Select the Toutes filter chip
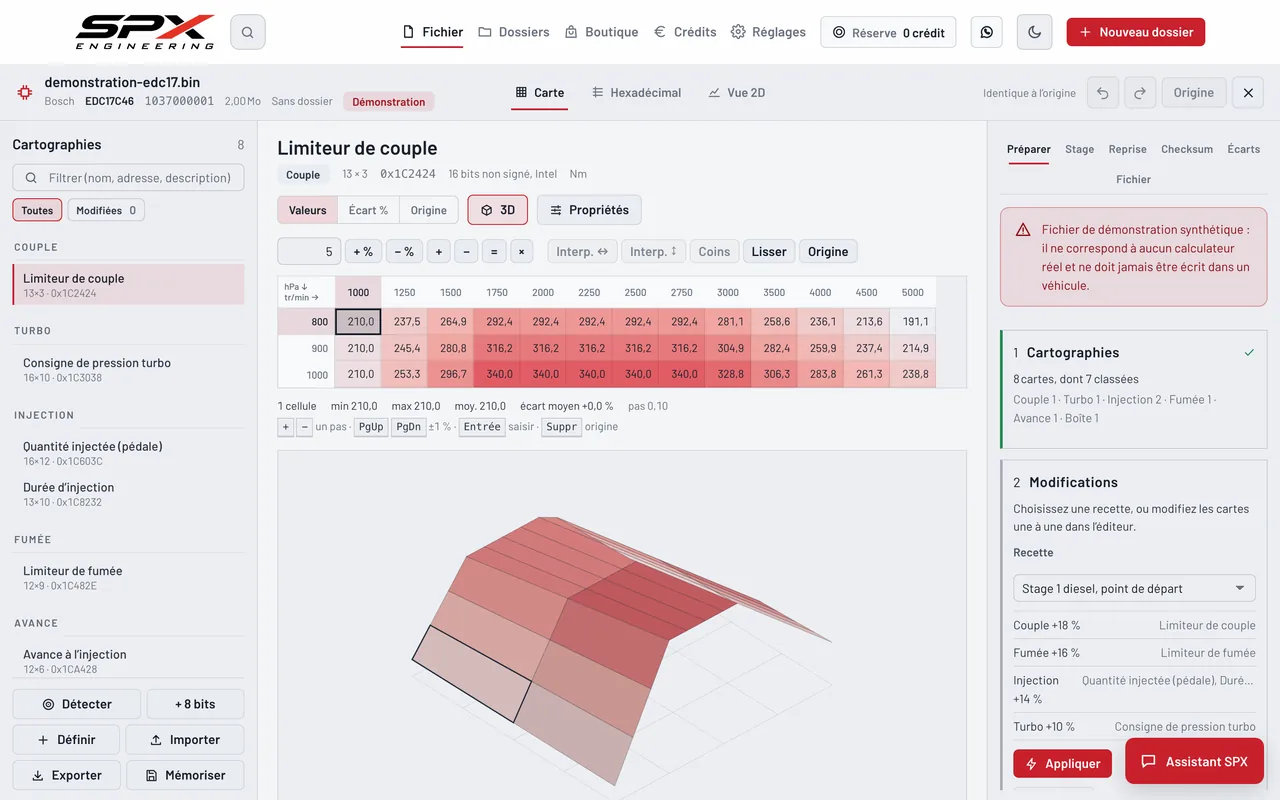 pos(37,210)
